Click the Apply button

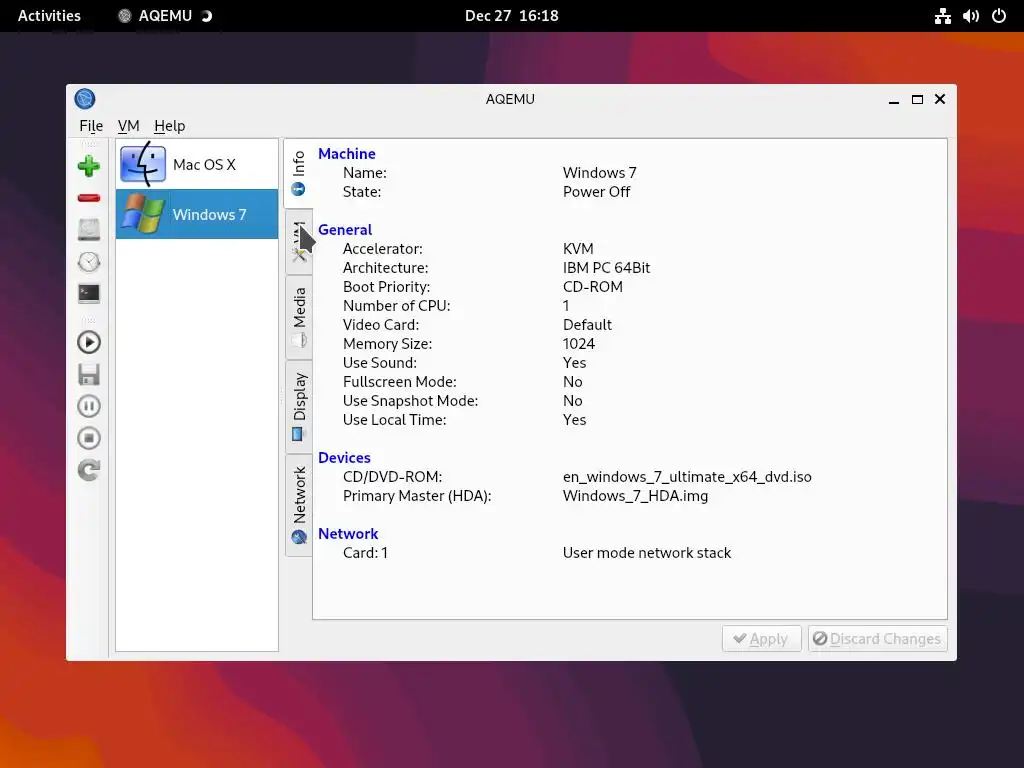[x=761, y=639]
